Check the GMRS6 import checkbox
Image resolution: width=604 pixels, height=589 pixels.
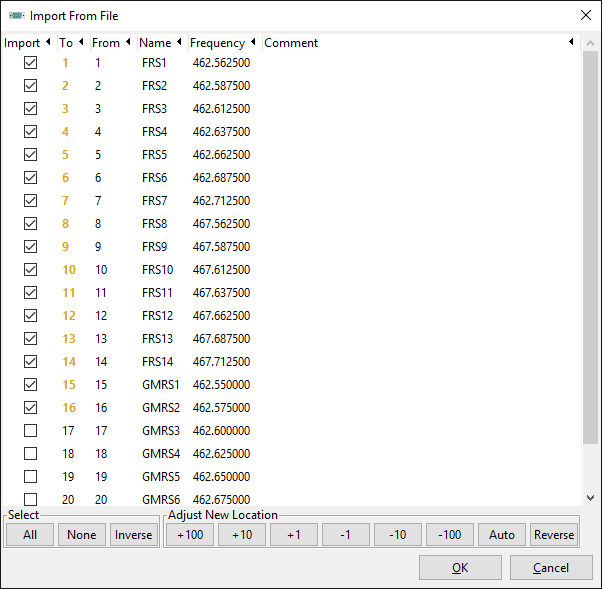pyautogui.click(x=30, y=500)
